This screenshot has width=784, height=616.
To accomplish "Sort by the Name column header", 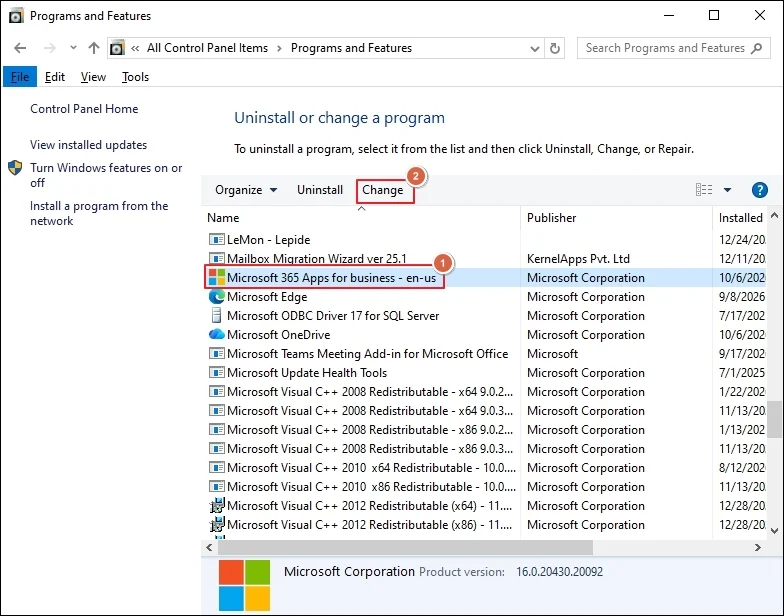I will coord(224,218).
